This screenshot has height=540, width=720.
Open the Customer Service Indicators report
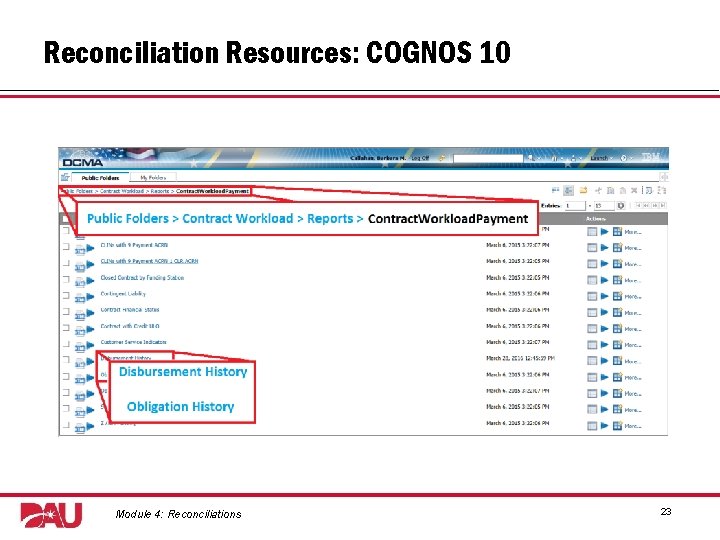pyautogui.click(x=133, y=342)
